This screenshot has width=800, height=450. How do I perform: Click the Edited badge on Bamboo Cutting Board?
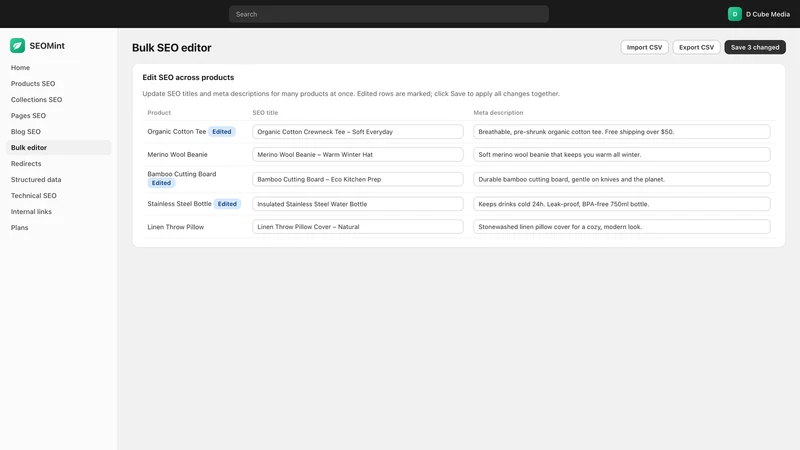(x=161, y=183)
